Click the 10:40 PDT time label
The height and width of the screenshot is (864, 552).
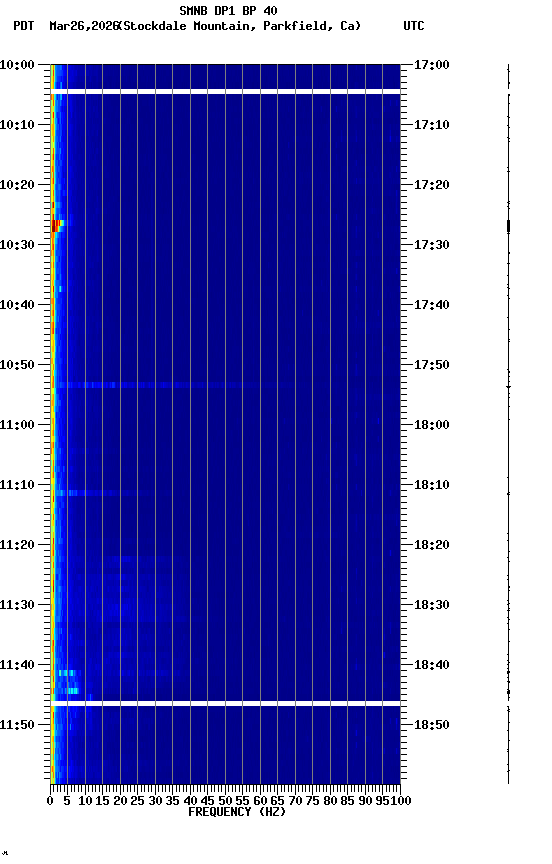point(17,305)
